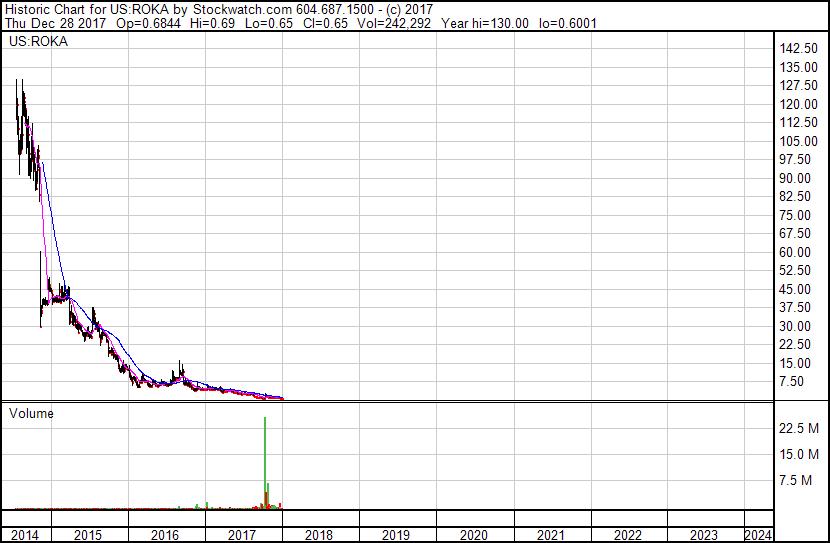The width and height of the screenshot is (830, 543).
Task: Click the 67.50 price axis value
Action: click(x=795, y=233)
